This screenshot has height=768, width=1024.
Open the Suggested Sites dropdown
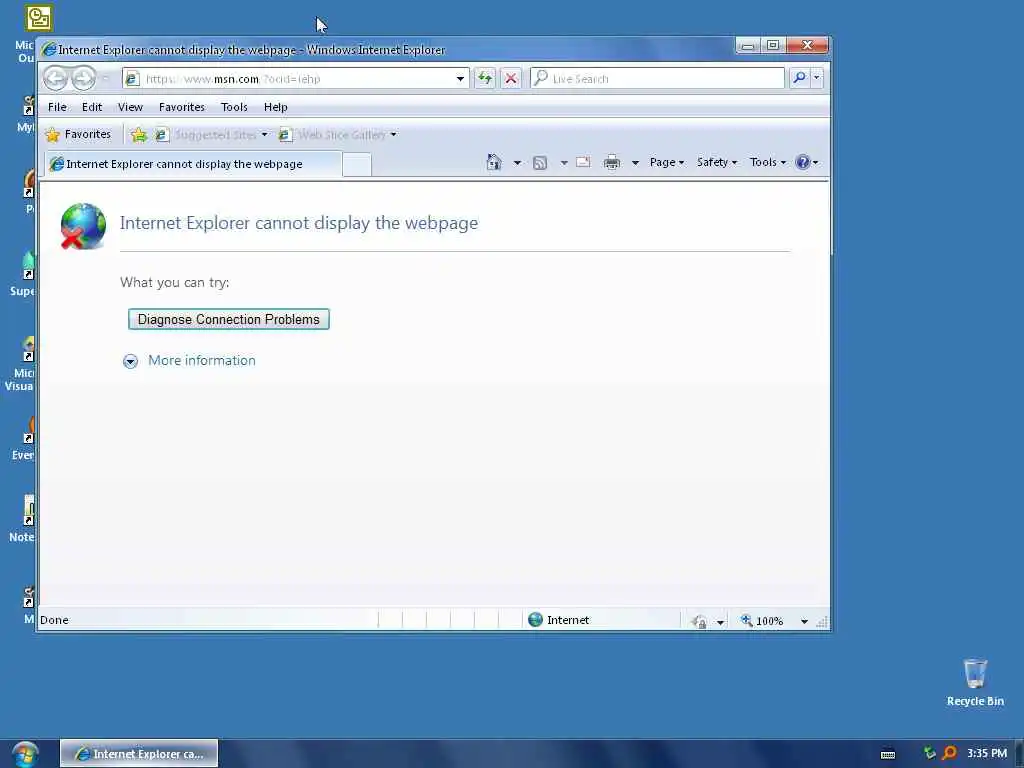[x=264, y=135]
